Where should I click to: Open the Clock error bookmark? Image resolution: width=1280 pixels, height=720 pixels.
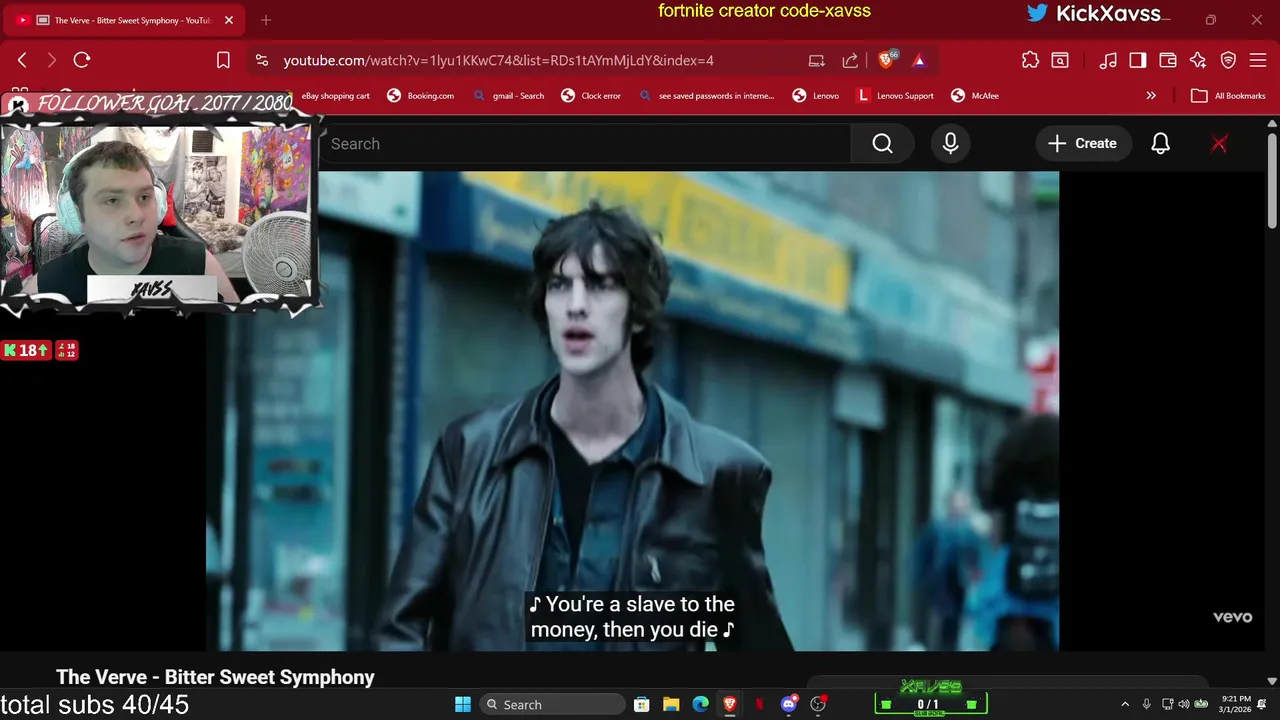click(590, 96)
